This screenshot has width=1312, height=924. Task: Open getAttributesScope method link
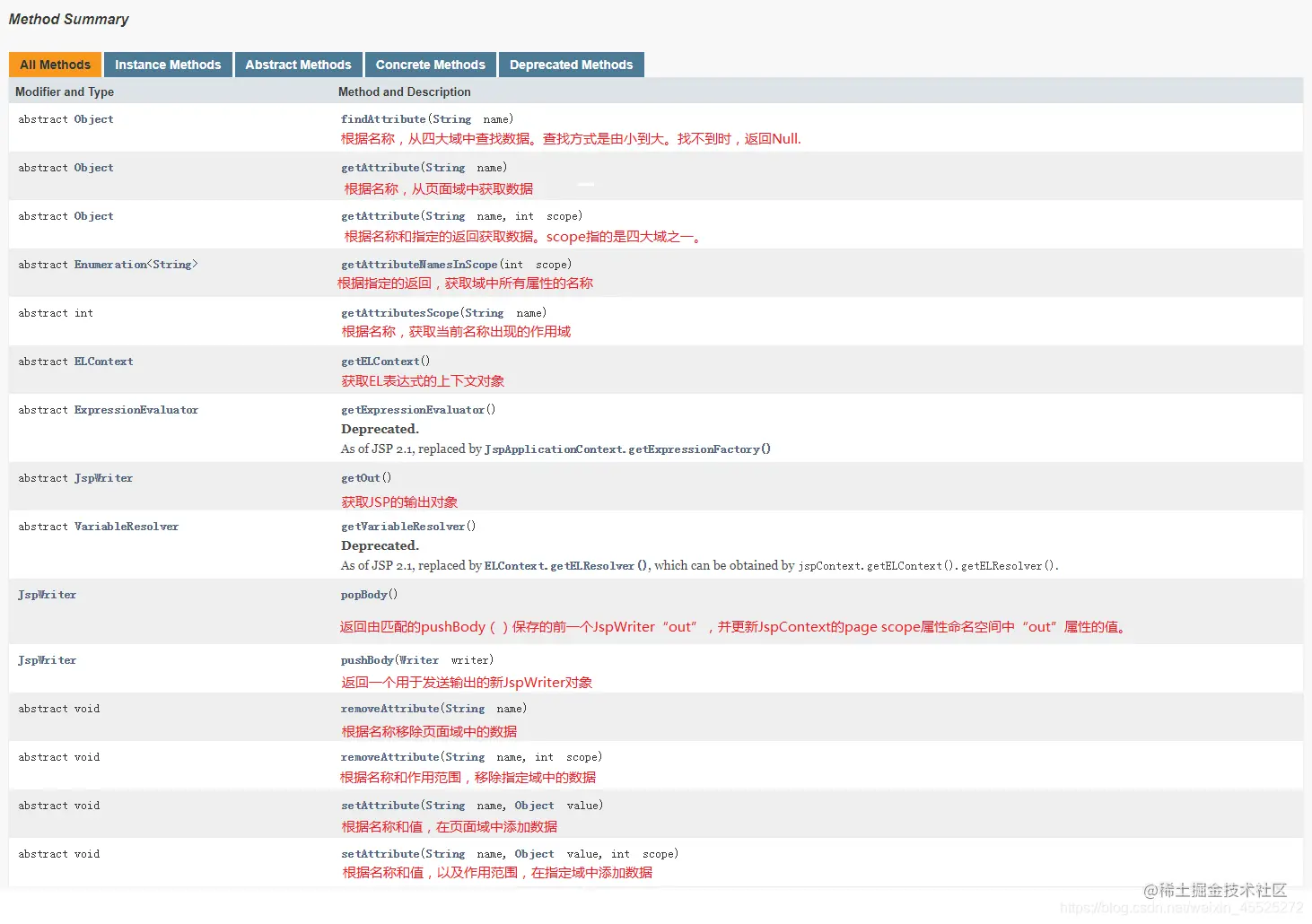coord(400,313)
